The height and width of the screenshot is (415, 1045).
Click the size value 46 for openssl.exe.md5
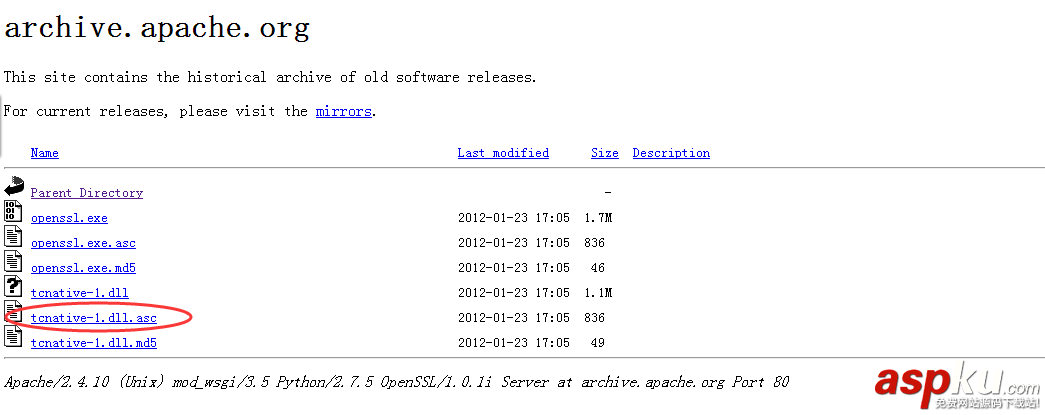tap(597, 268)
